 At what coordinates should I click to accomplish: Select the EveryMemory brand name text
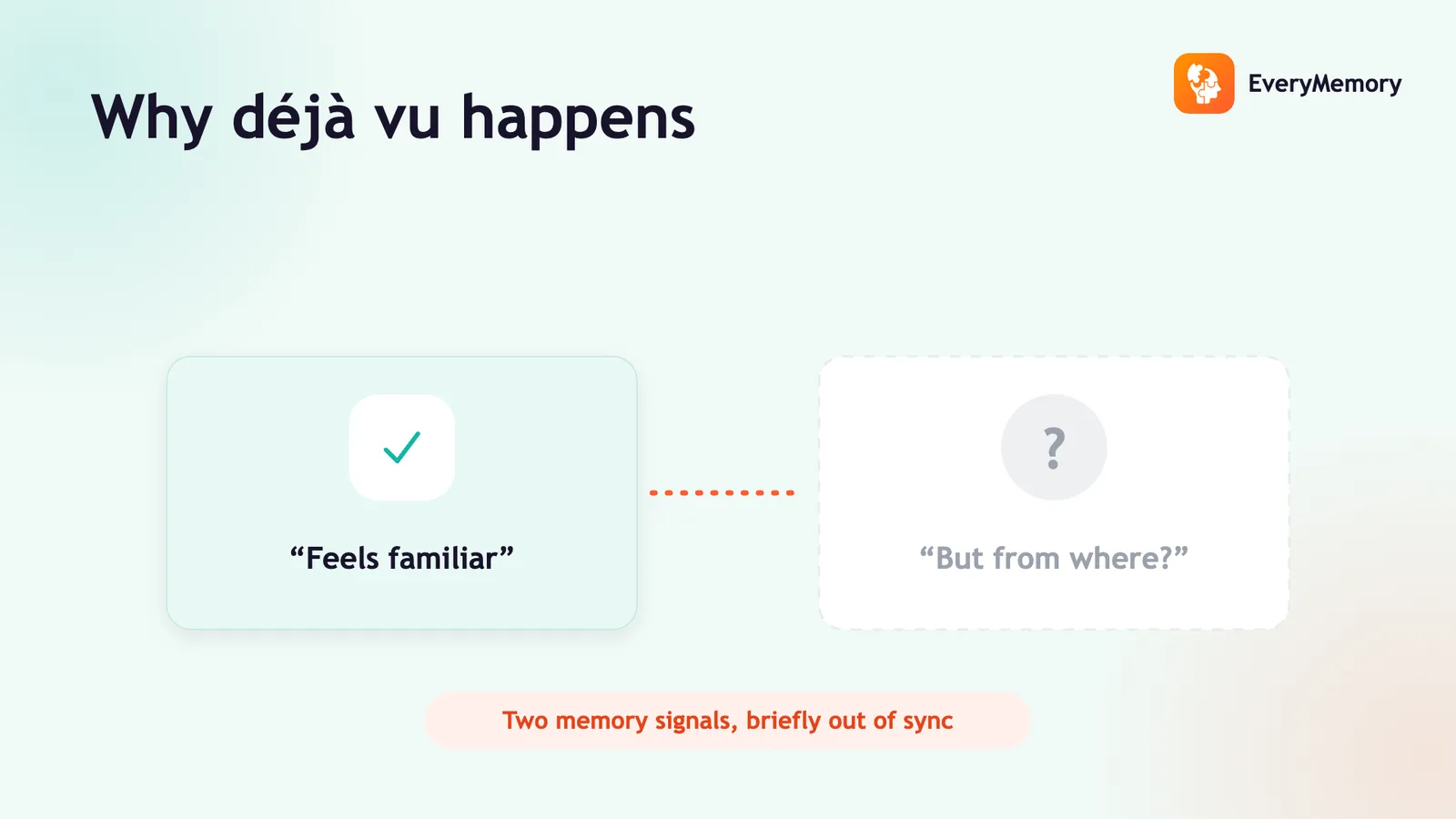(1324, 84)
